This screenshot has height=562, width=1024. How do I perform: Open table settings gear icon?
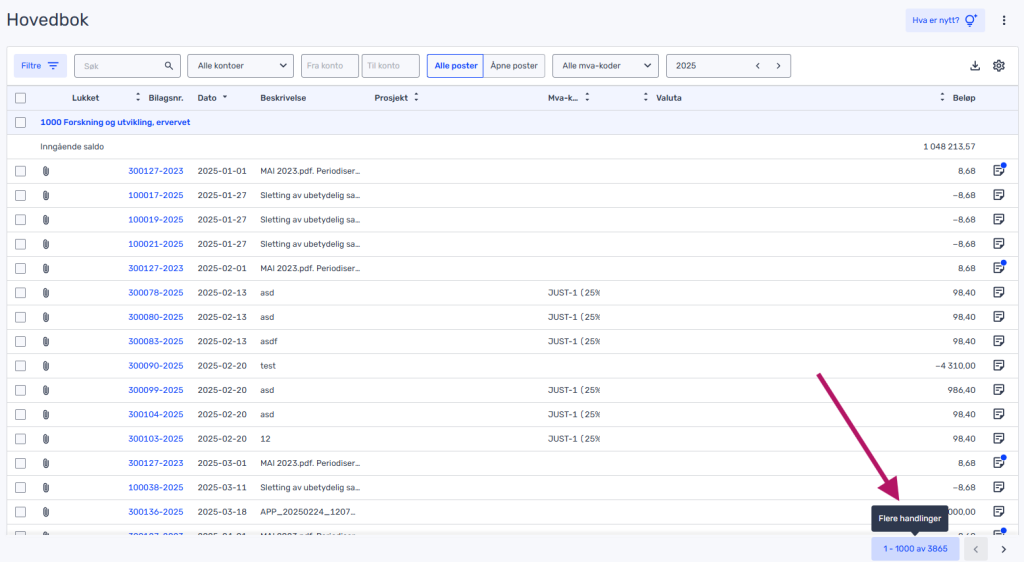[x=998, y=66]
